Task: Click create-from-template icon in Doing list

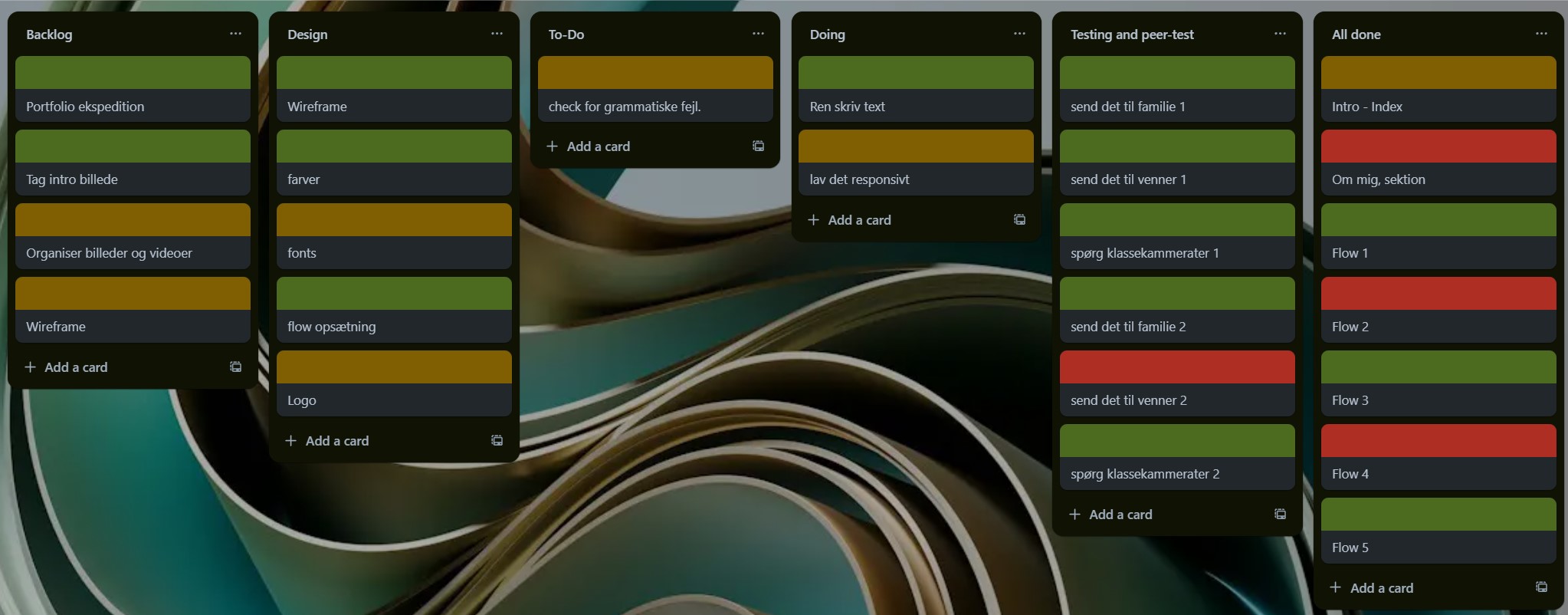Action: click(x=1019, y=220)
